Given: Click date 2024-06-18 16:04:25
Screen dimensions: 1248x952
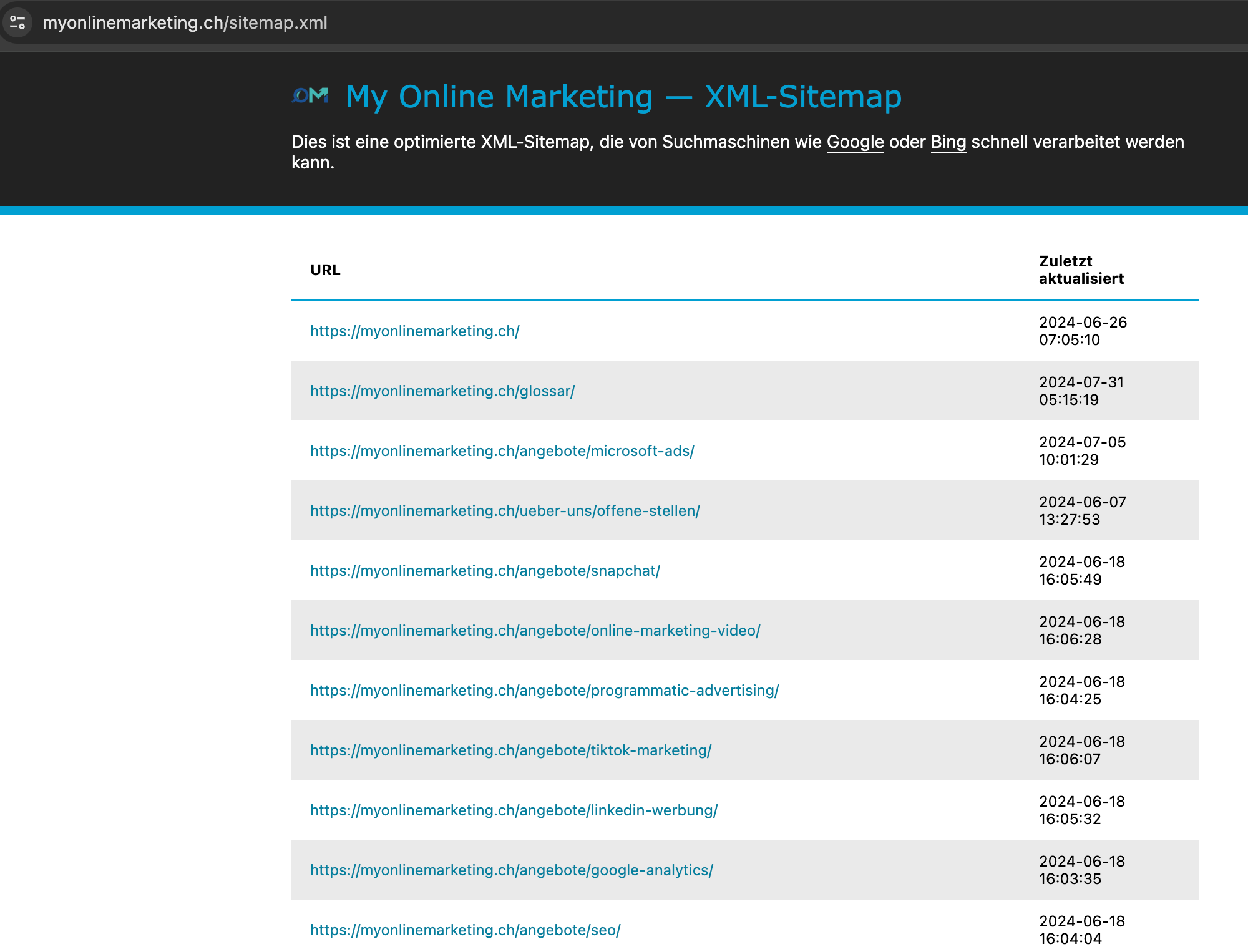Looking at the screenshot, I should (x=1081, y=691).
